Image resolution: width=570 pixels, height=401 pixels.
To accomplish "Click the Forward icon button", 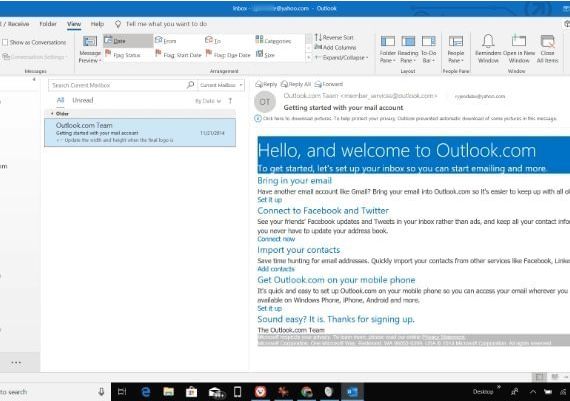I will pos(329,84).
